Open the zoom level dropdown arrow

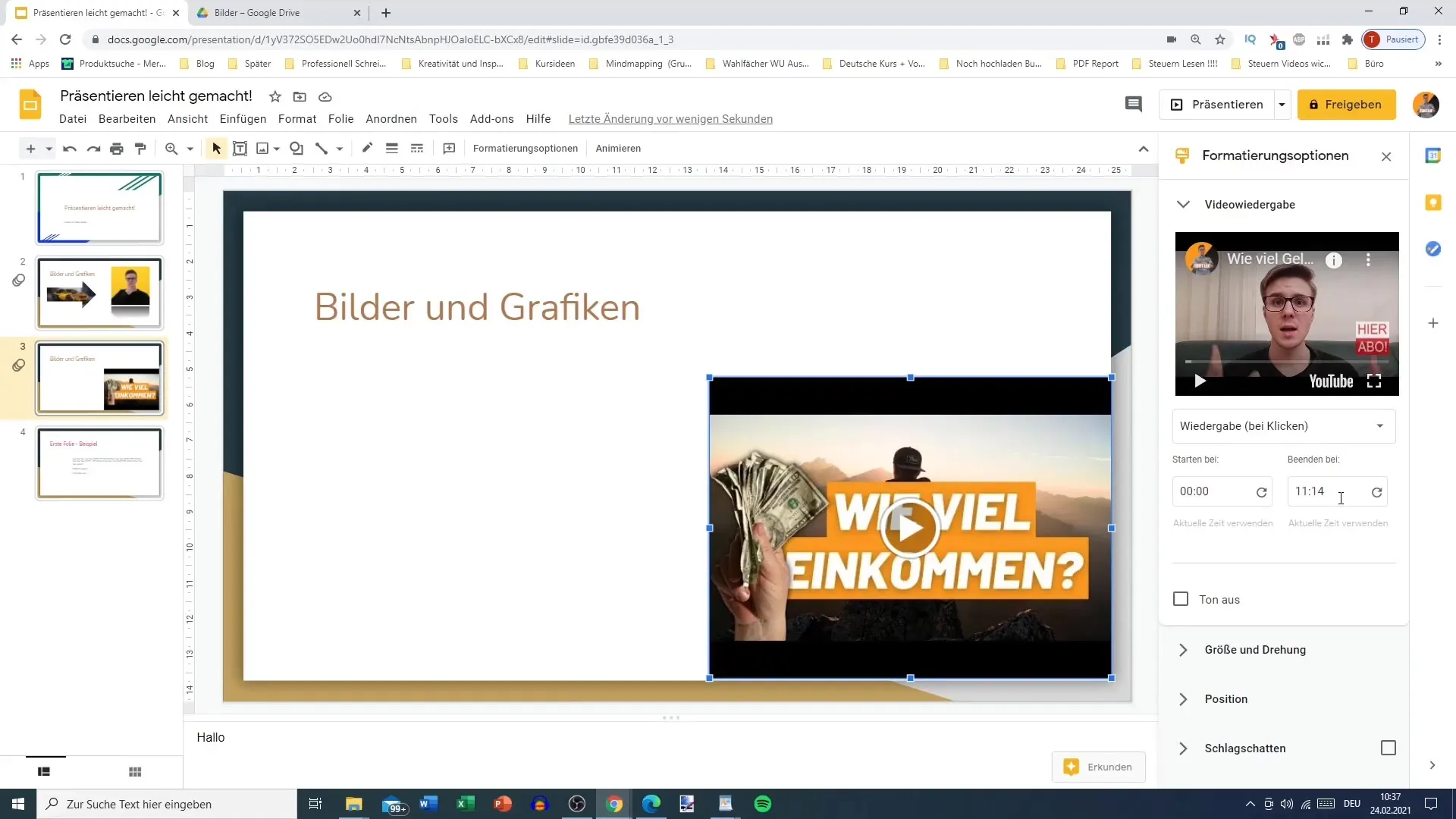pyautogui.click(x=190, y=149)
